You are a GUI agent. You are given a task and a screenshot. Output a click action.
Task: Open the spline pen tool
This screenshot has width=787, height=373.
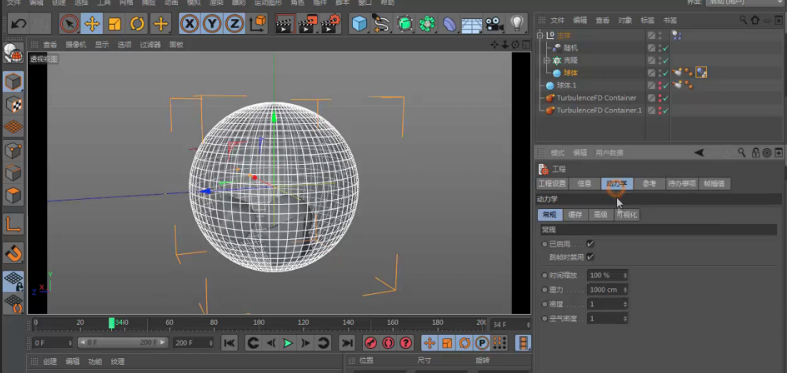click(x=382, y=24)
